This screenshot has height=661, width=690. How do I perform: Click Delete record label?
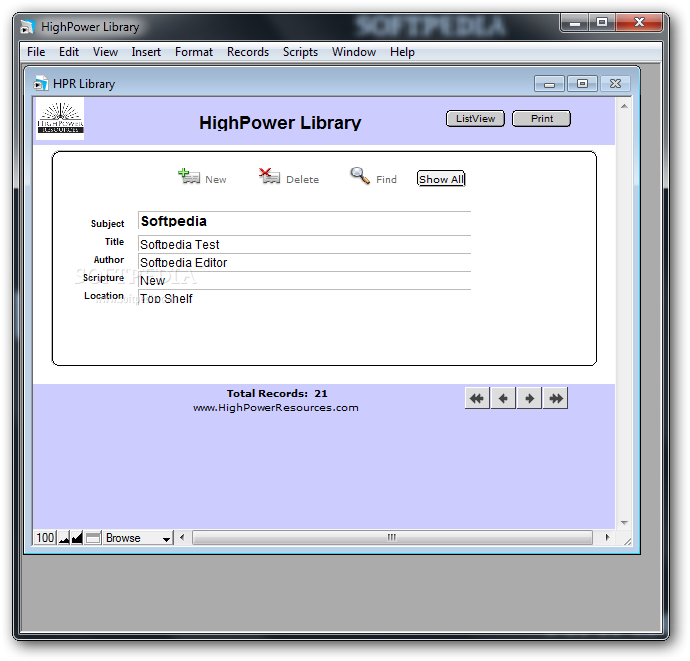point(302,180)
